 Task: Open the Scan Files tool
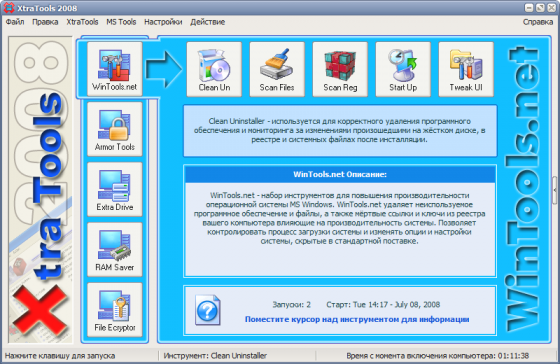(x=277, y=69)
